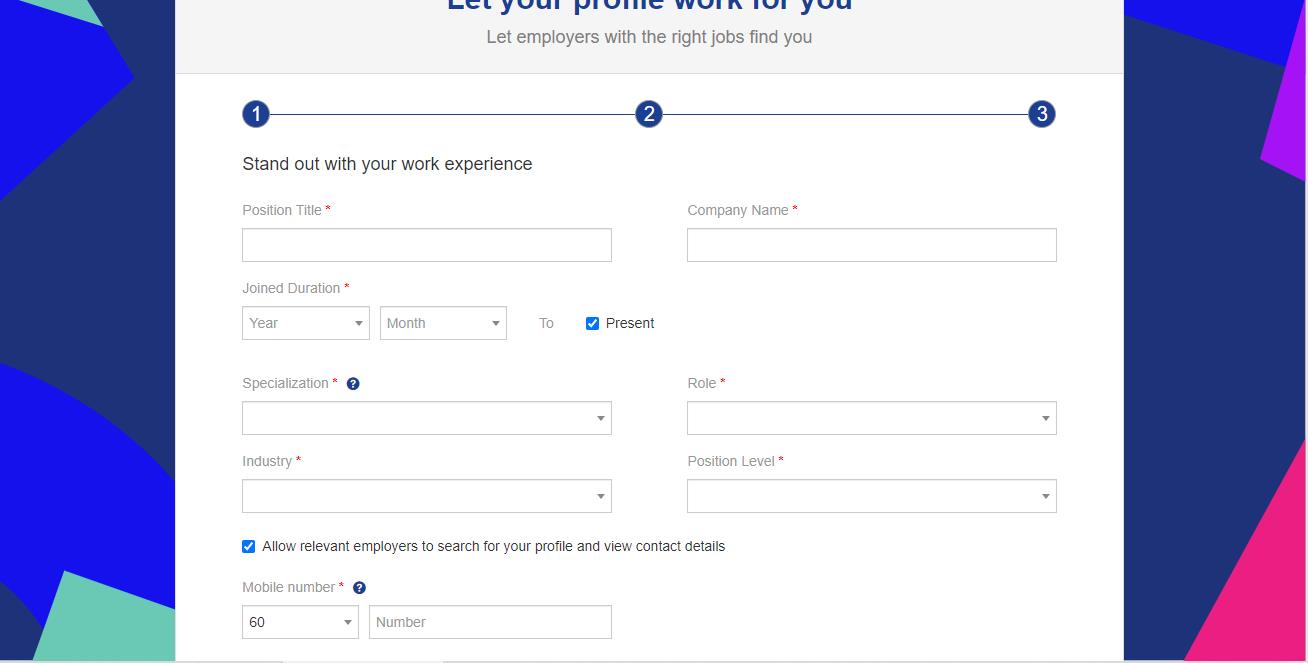Image resolution: width=1308 pixels, height=663 pixels.
Task: Uncheck the Present checkbox
Action: [592, 323]
